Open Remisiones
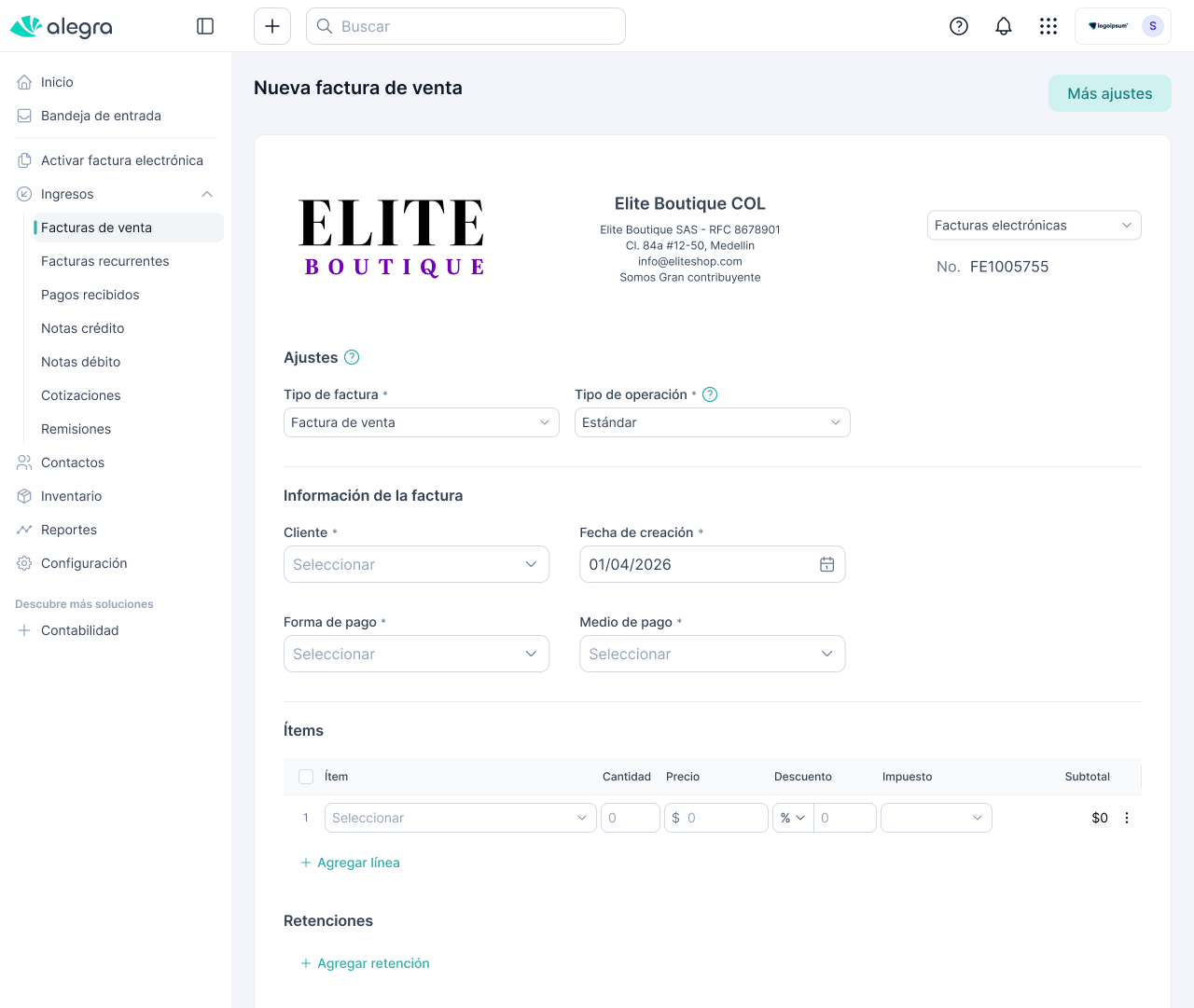The height and width of the screenshot is (1008, 1194). [129, 429]
